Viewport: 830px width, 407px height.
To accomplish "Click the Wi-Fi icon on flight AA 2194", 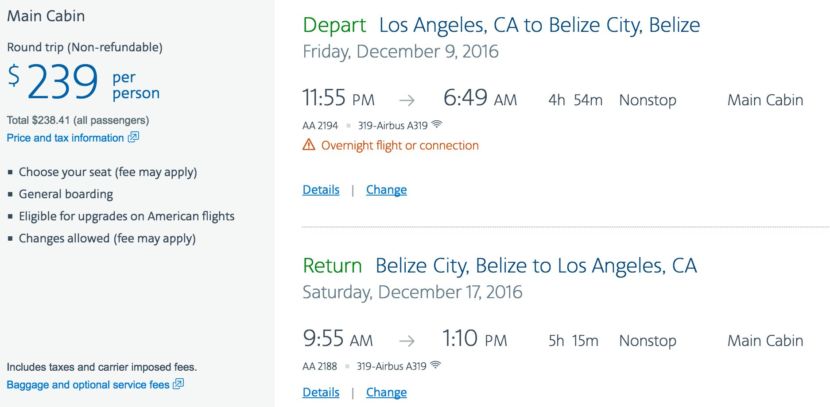I will pyautogui.click(x=436, y=125).
